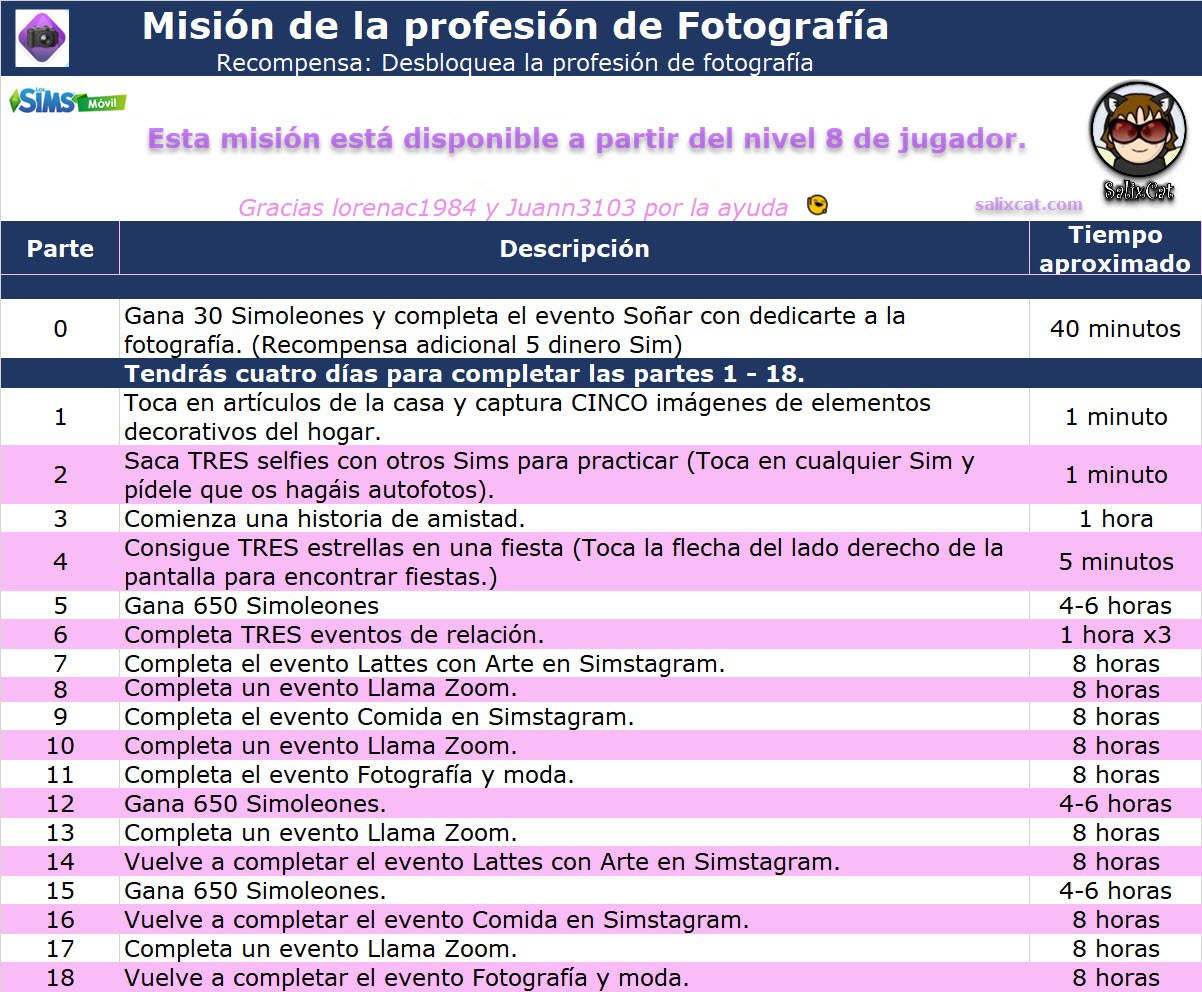Click the 'Tendrás cuatro días' section row
The image size is (1202, 992).
[601, 374]
